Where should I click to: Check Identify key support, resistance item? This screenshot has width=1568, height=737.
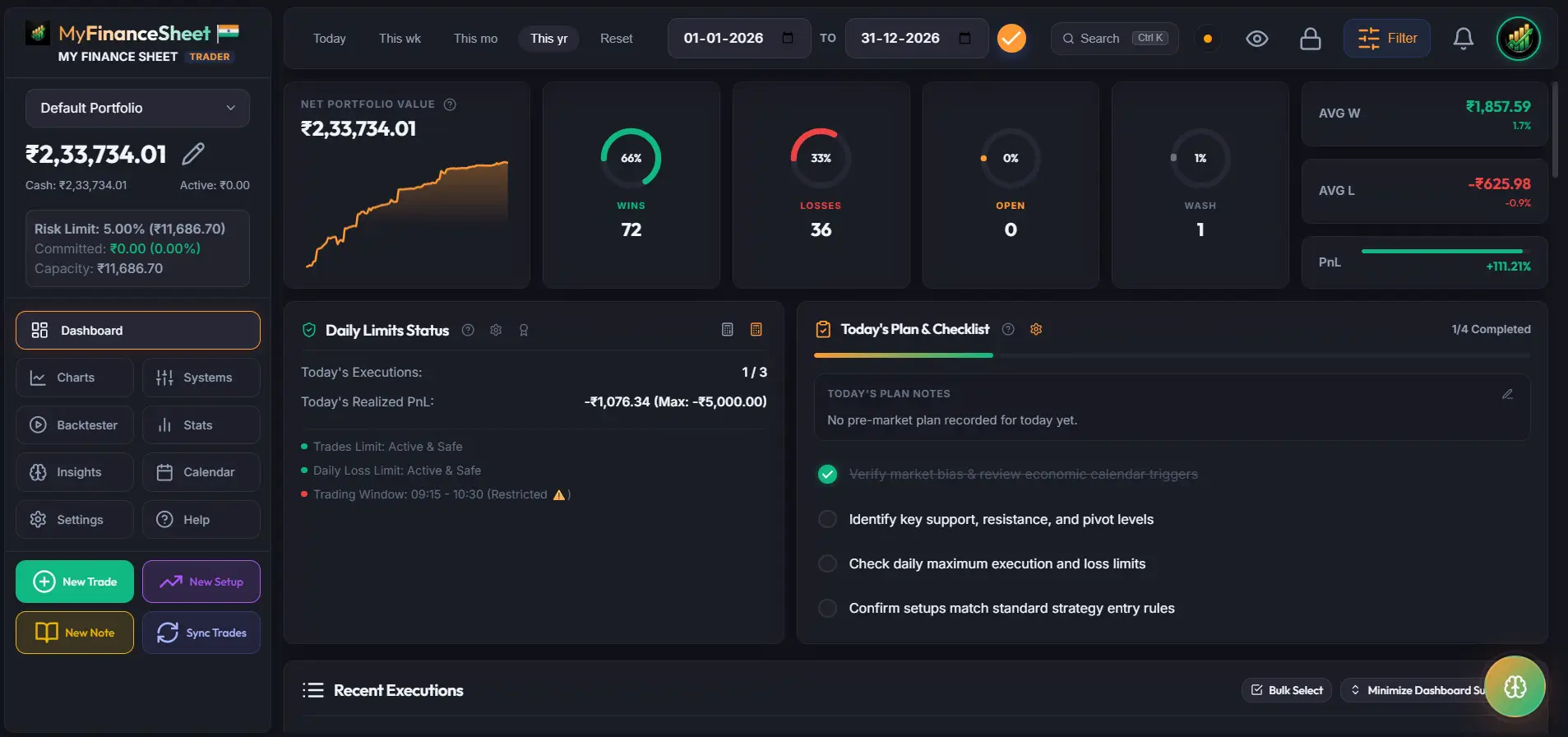pyautogui.click(x=828, y=519)
